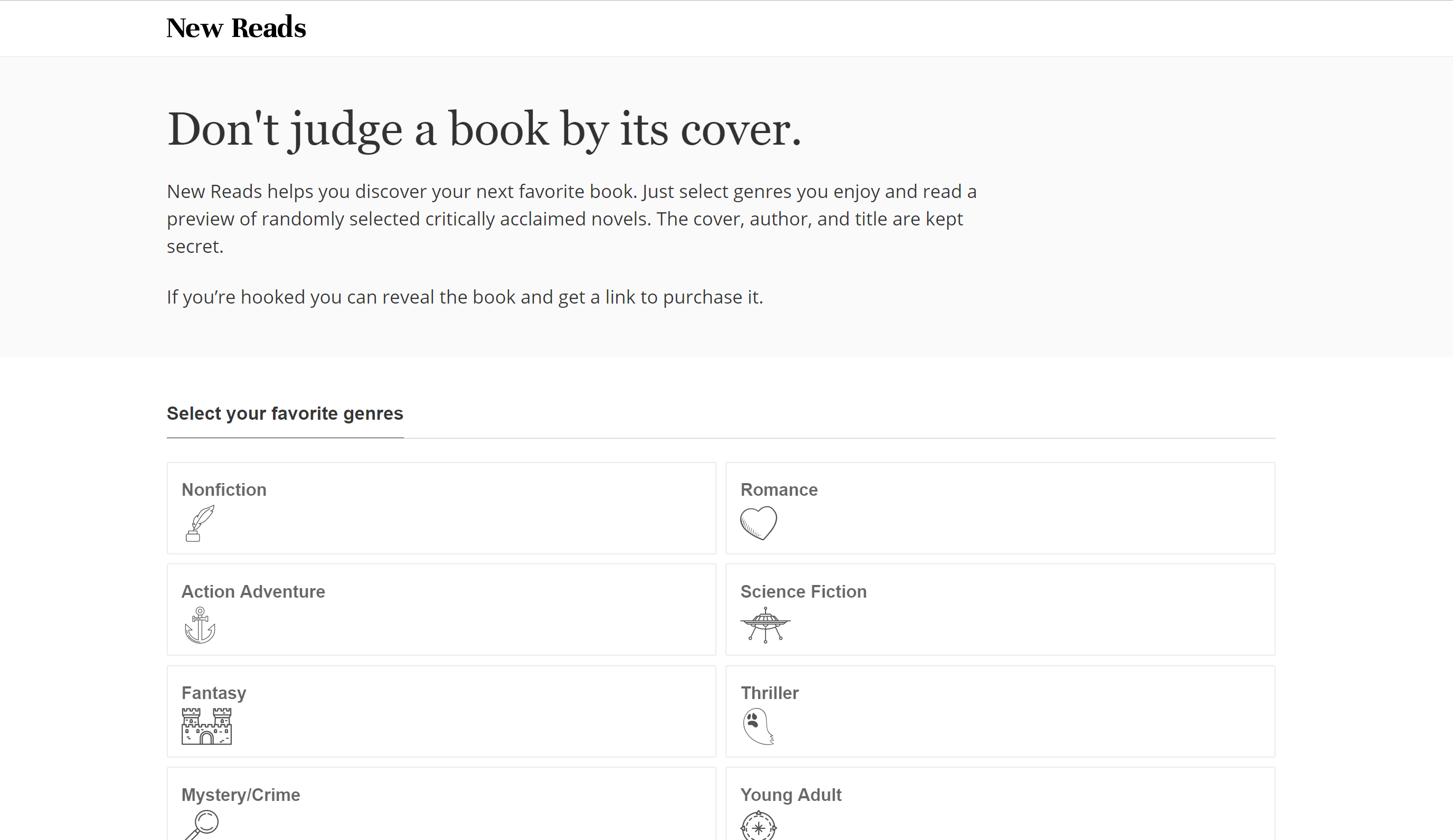Click the 'Select your favorite genres' tab heading
1453x840 pixels.
tap(285, 413)
